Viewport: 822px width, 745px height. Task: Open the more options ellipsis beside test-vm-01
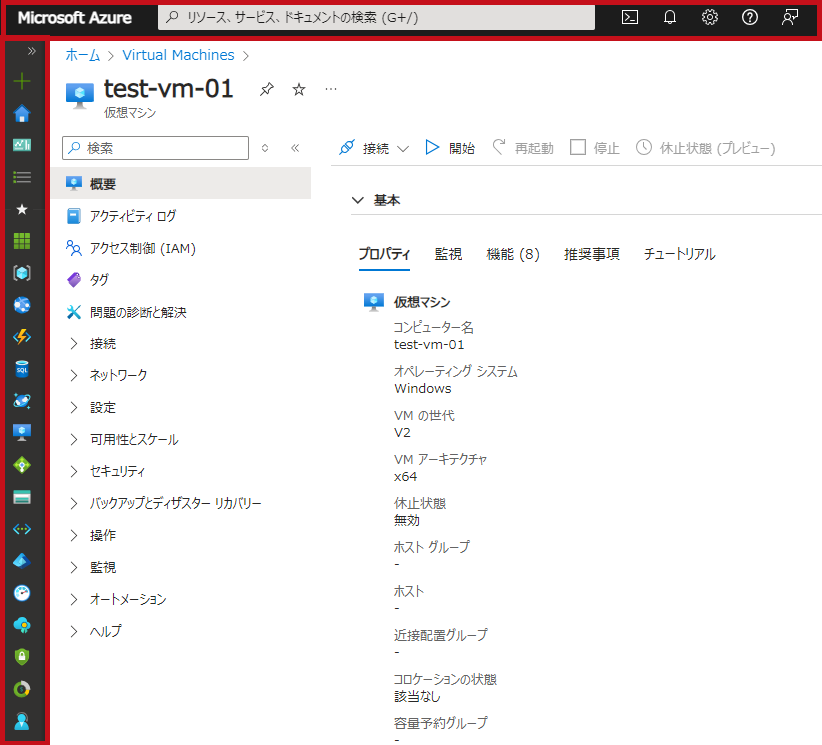point(331,89)
